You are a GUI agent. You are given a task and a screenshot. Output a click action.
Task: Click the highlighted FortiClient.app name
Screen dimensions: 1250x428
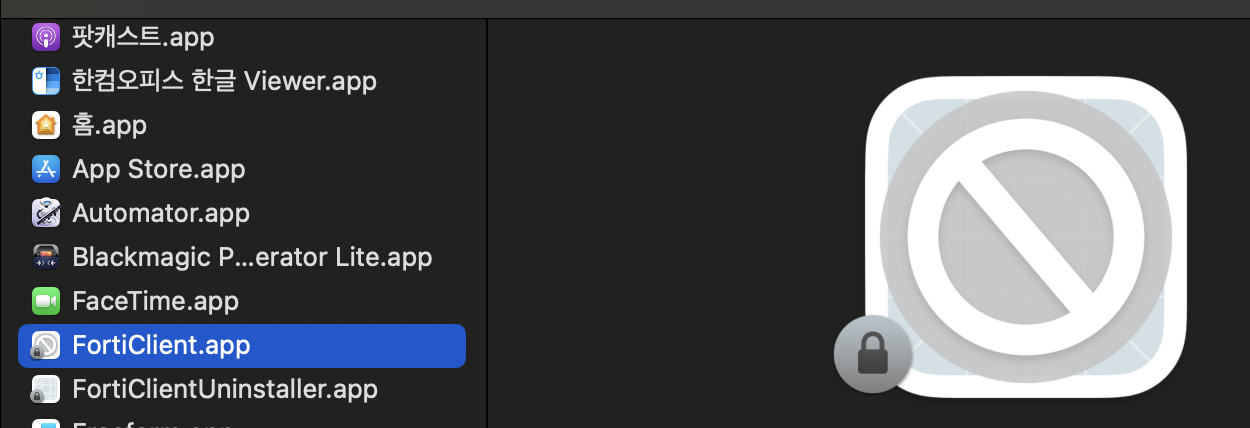pos(161,345)
